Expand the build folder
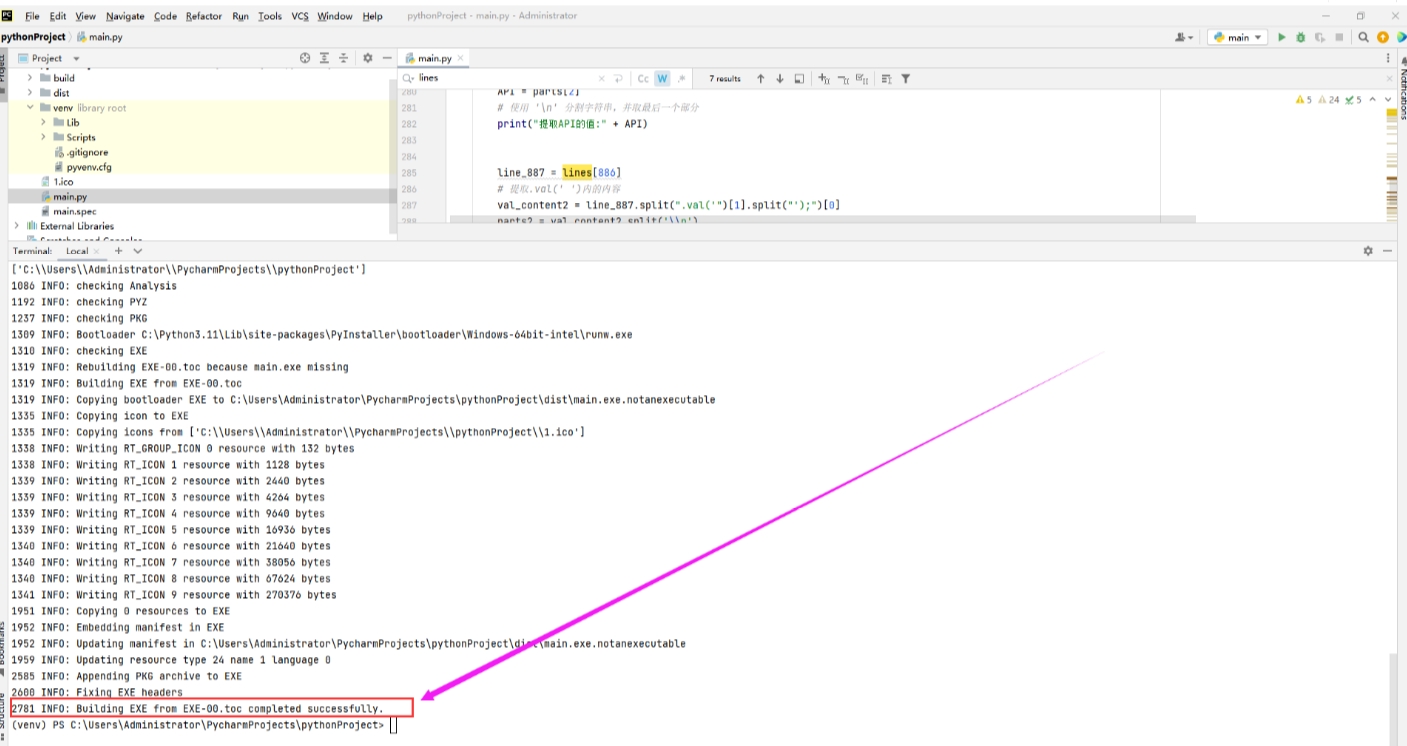Screen dimensions: 1407x746 click(30, 78)
